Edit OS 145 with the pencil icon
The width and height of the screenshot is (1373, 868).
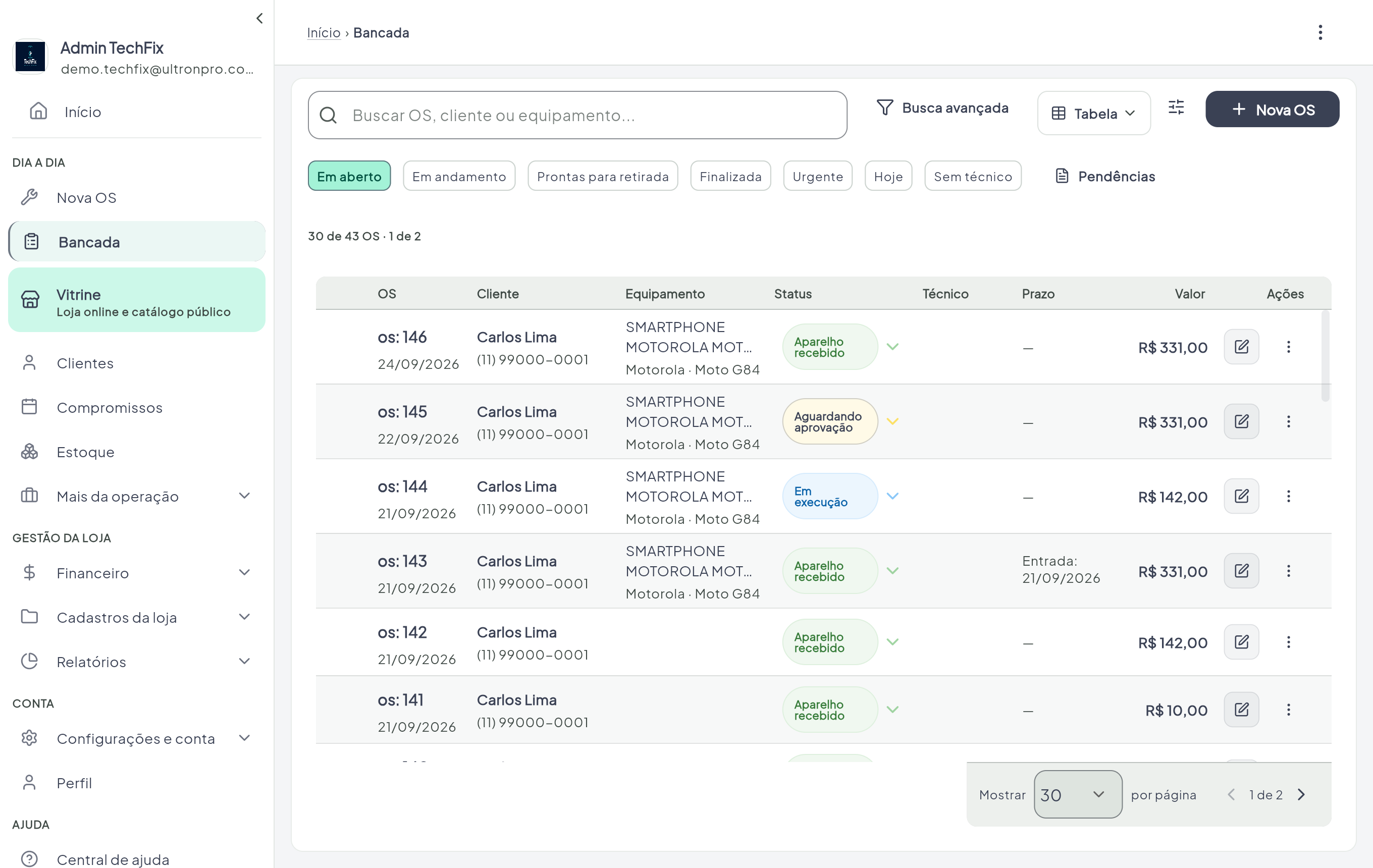(x=1241, y=421)
